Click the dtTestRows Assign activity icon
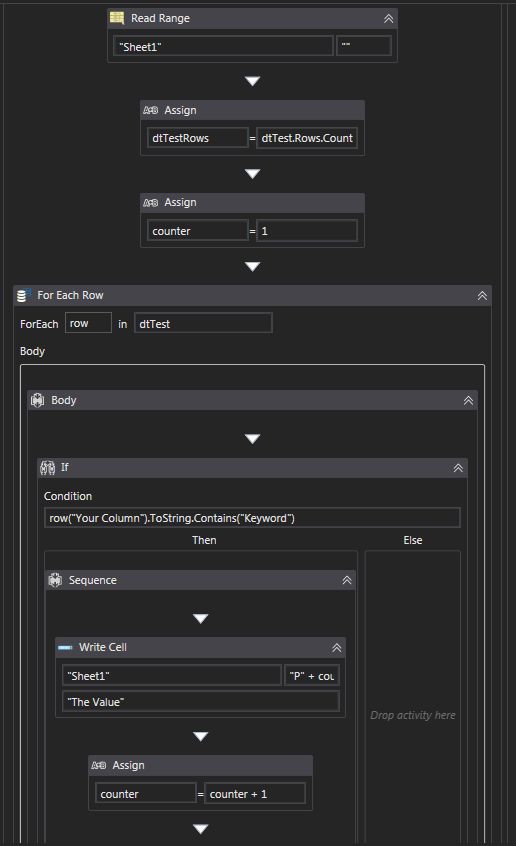This screenshot has width=516, height=846. click(x=151, y=110)
